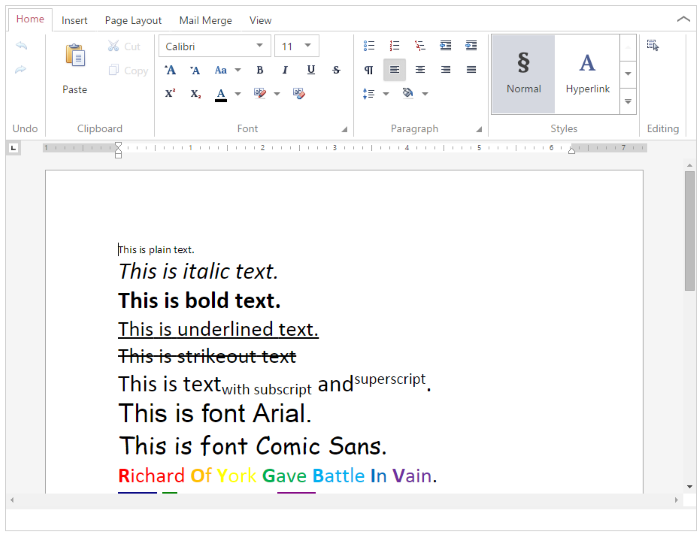Open Paragraph dialog launcher
The image size is (700, 535).
pyautogui.click(x=479, y=130)
